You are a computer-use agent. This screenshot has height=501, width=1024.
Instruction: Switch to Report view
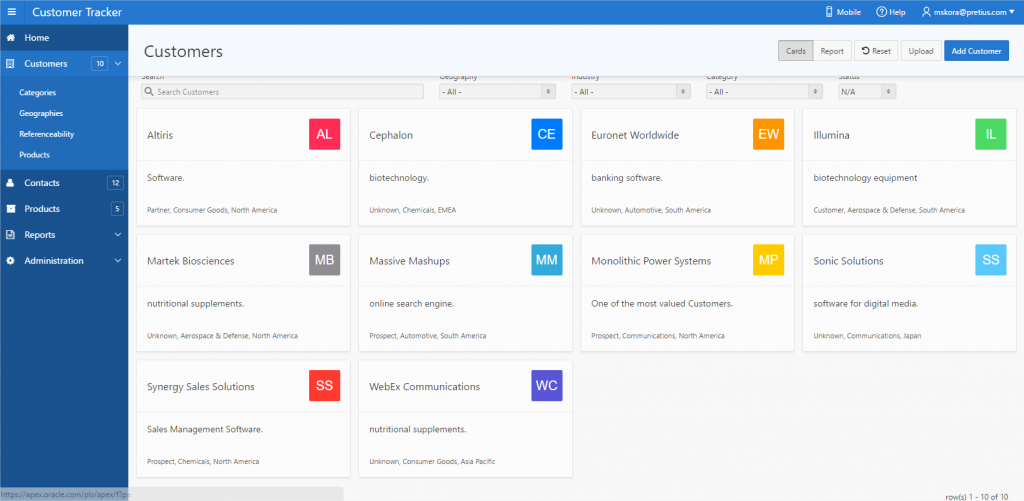click(x=832, y=51)
